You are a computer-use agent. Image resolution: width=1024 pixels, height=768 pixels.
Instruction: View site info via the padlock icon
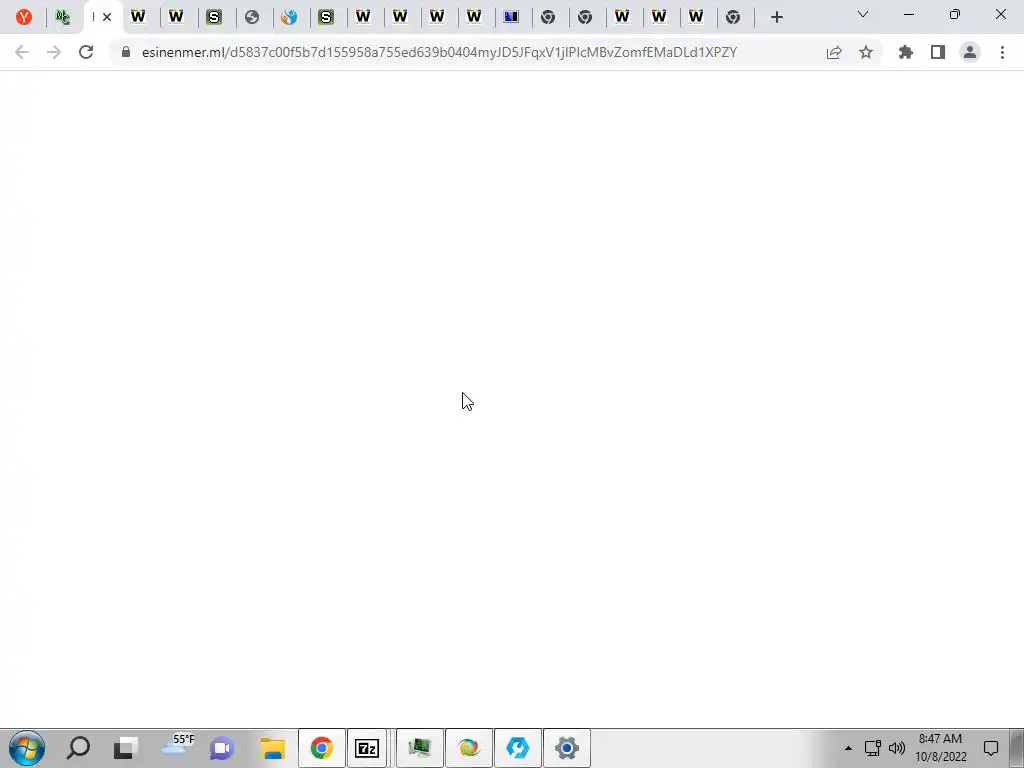(x=126, y=52)
